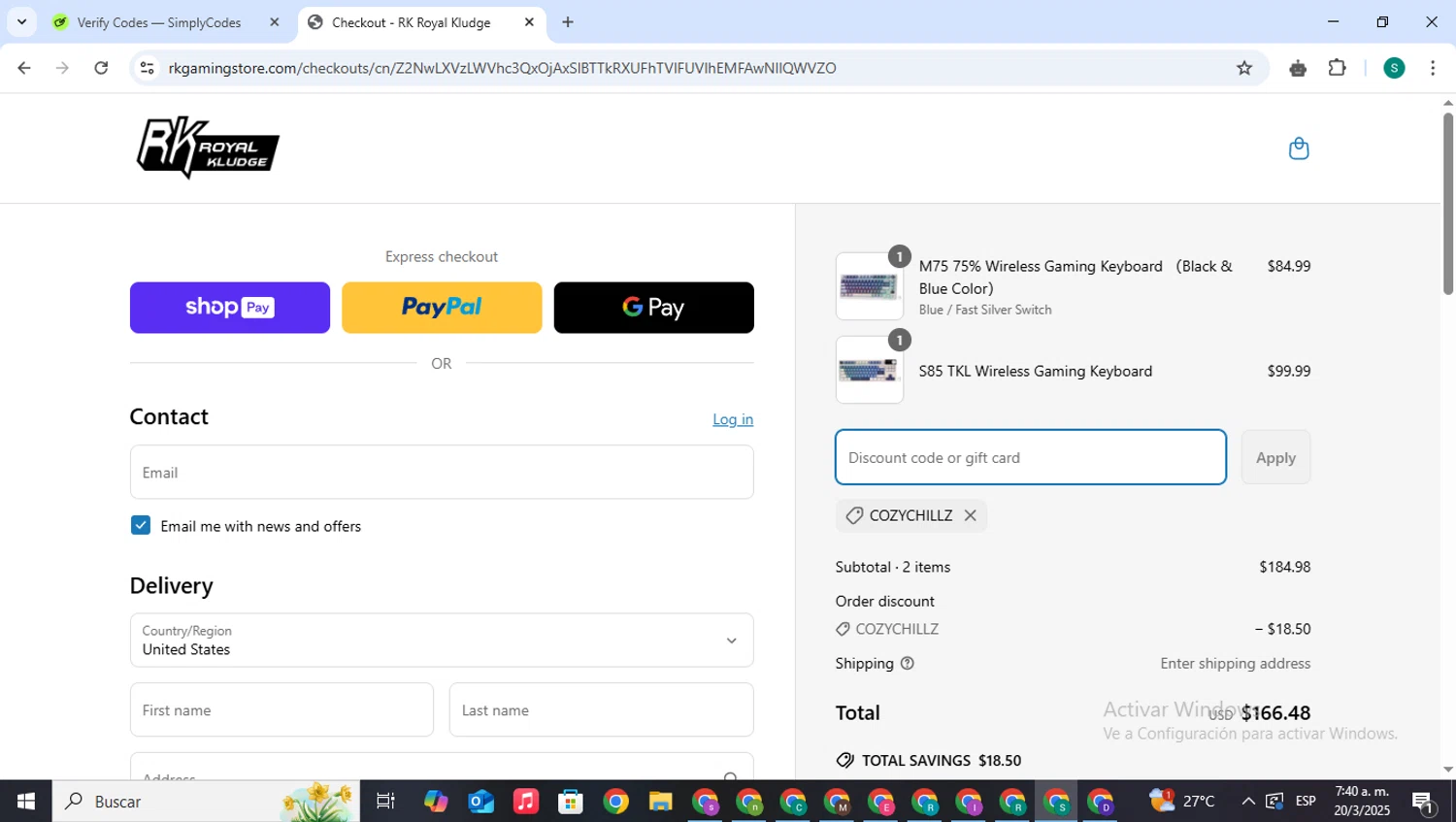Open the Windows notification center
1456x822 pixels.
[x=1424, y=802]
